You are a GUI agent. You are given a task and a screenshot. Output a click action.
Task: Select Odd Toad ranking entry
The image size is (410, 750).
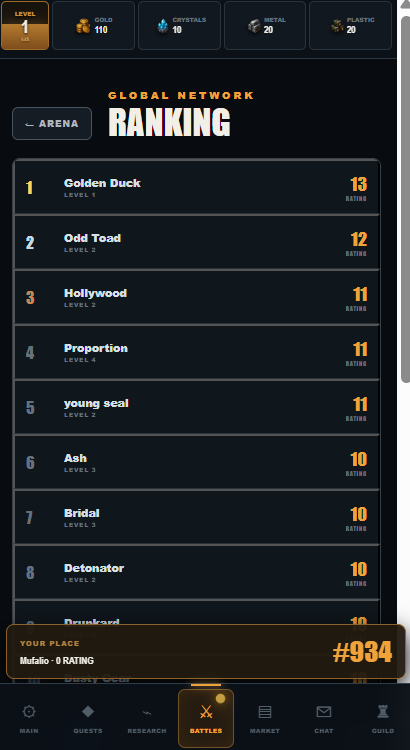coord(197,243)
